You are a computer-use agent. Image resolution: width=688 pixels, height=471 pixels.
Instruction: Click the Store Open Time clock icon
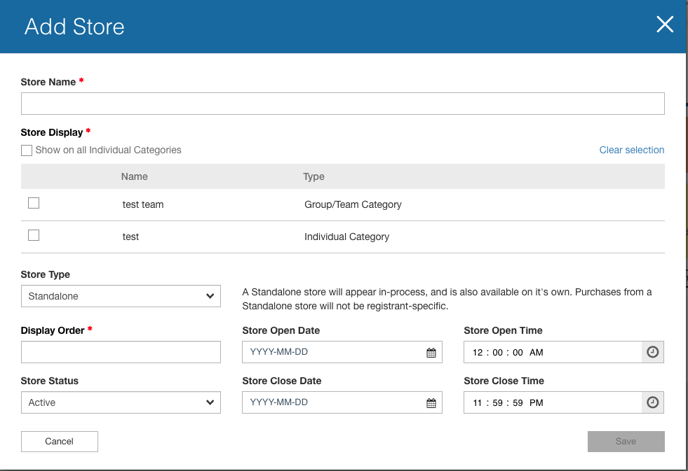coord(652,352)
